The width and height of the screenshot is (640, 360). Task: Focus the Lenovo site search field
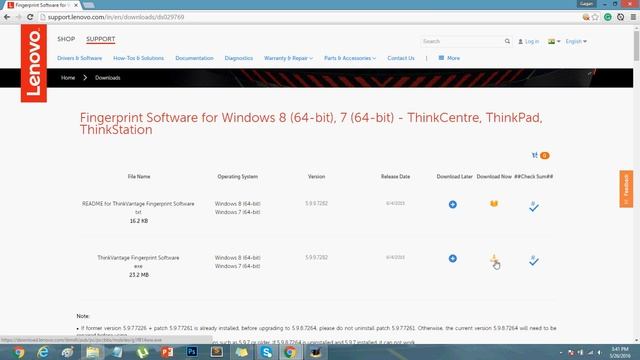461,41
